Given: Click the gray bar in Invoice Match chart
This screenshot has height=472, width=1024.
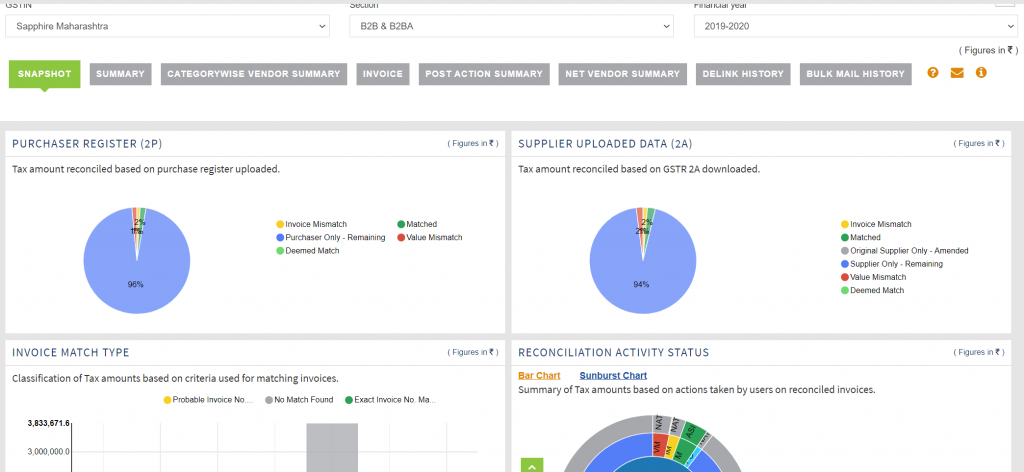Looking at the screenshot, I should click(x=332, y=447).
